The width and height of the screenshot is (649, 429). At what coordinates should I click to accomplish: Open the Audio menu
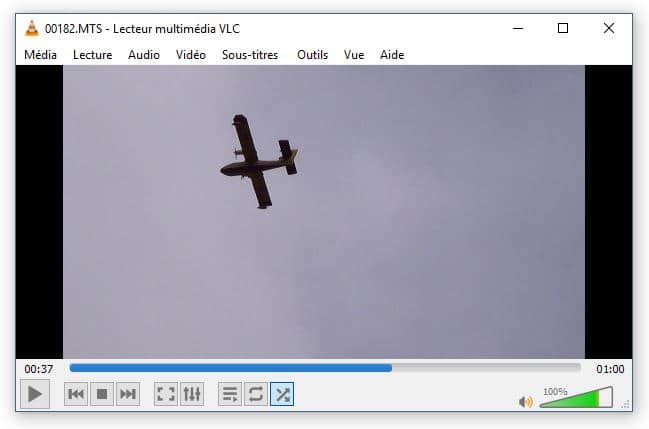pyautogui.click(x=144, y=55)
